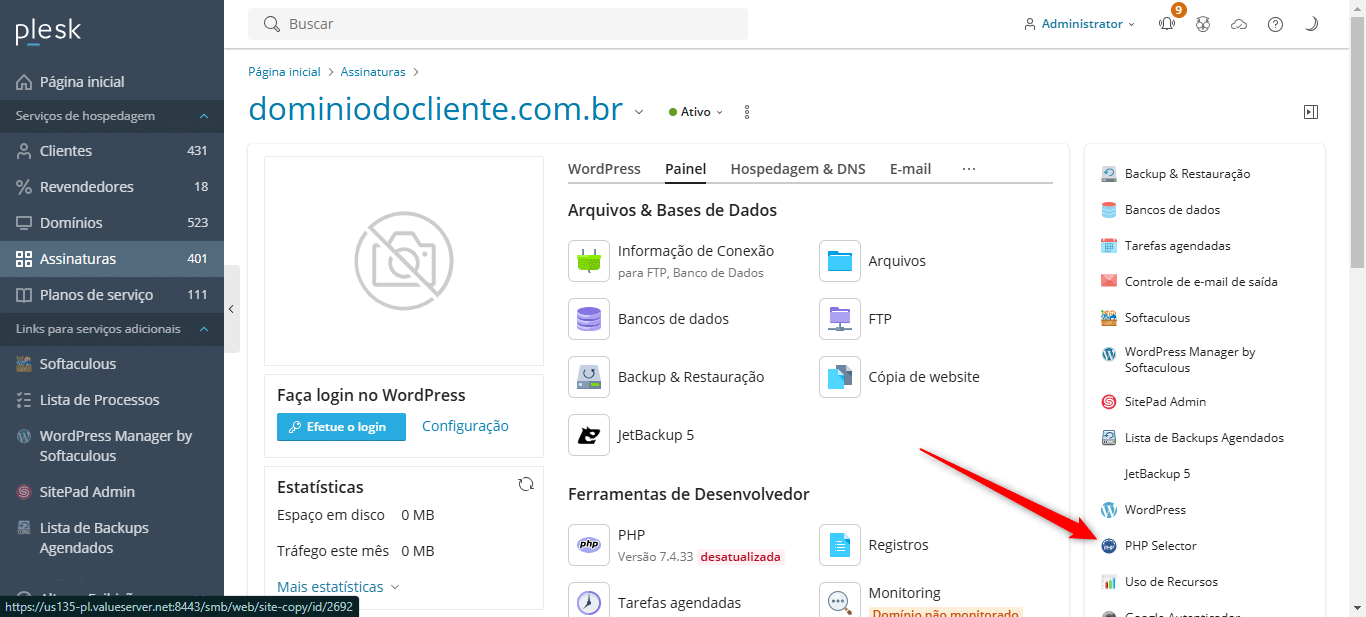Open the FTP tool icon
The width and height of the screenshot is (1366, 617).
pos(840,319)
